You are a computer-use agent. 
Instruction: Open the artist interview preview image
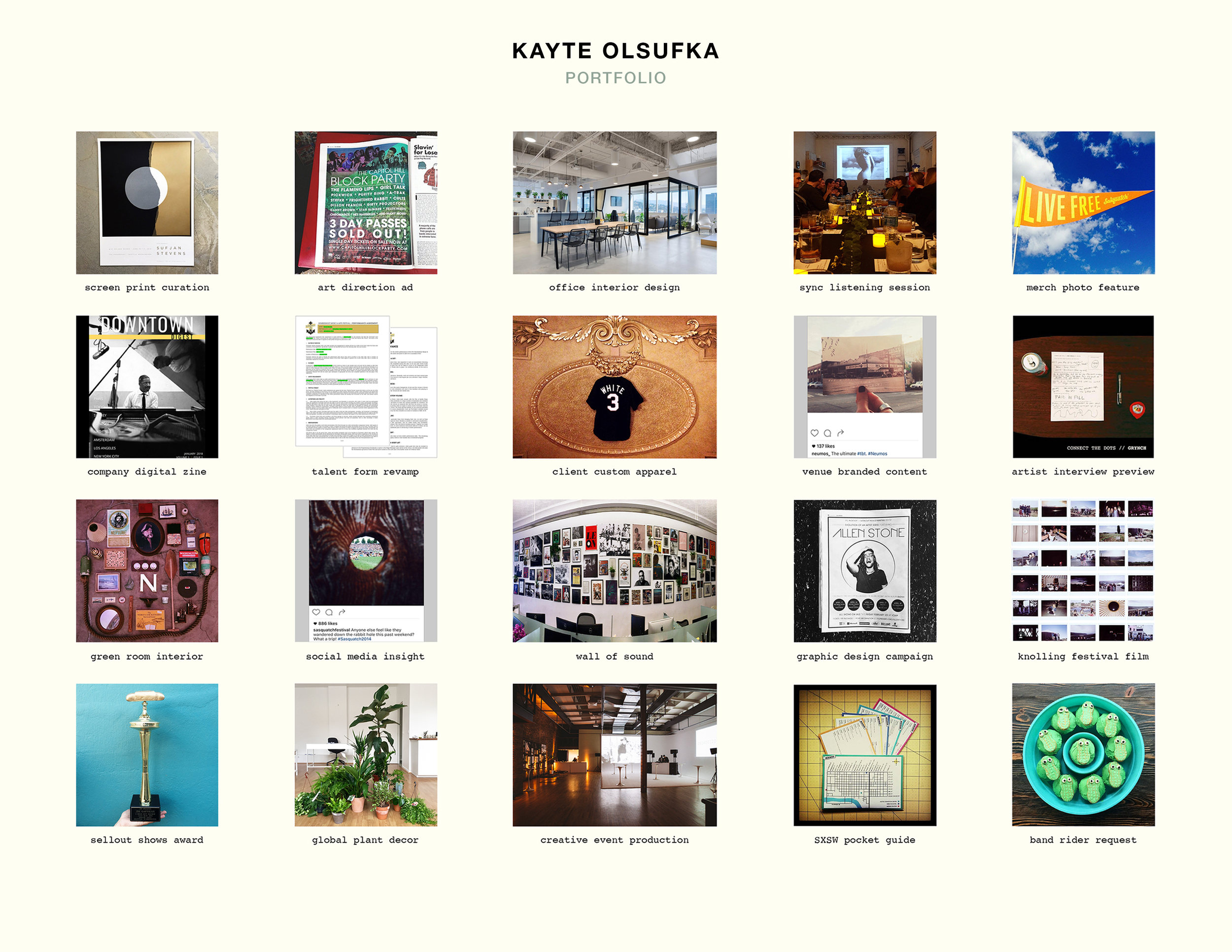[1083, 386]
